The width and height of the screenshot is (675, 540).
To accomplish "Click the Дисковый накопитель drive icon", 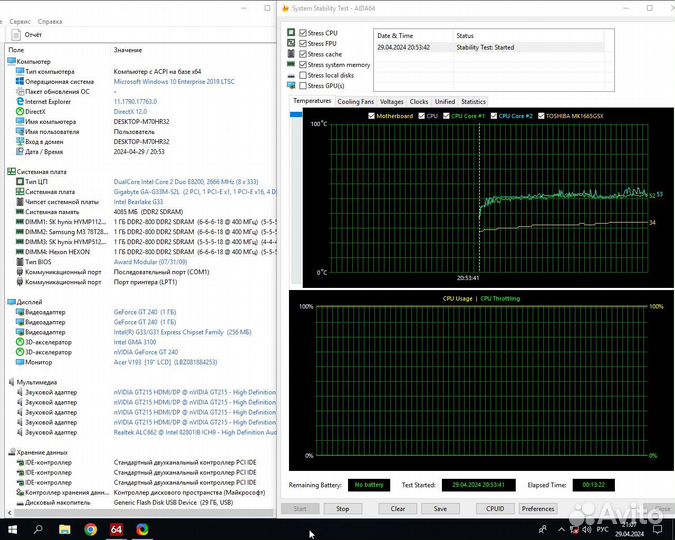I will click(20, 503).
